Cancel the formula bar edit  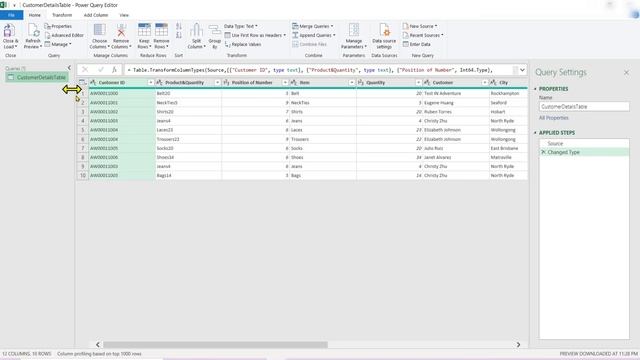(85, 70)
